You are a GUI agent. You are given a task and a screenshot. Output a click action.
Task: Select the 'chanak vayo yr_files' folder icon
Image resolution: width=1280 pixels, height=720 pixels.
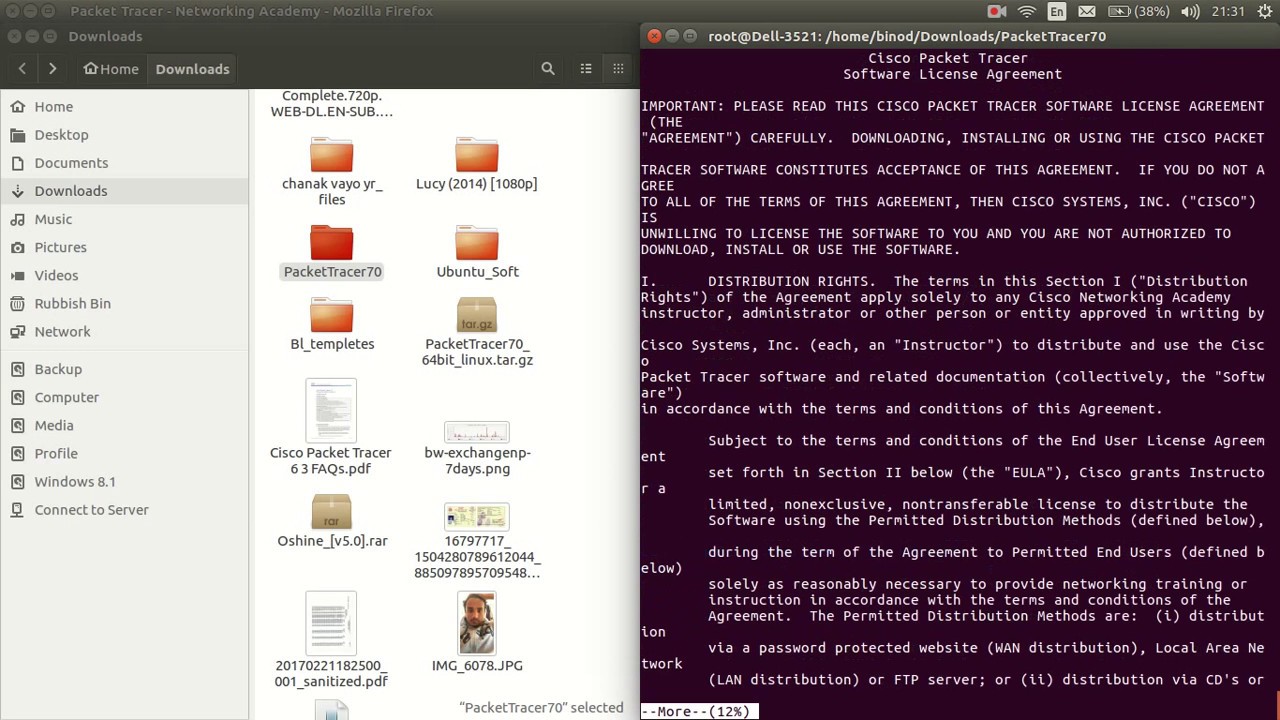click(331, 154)
